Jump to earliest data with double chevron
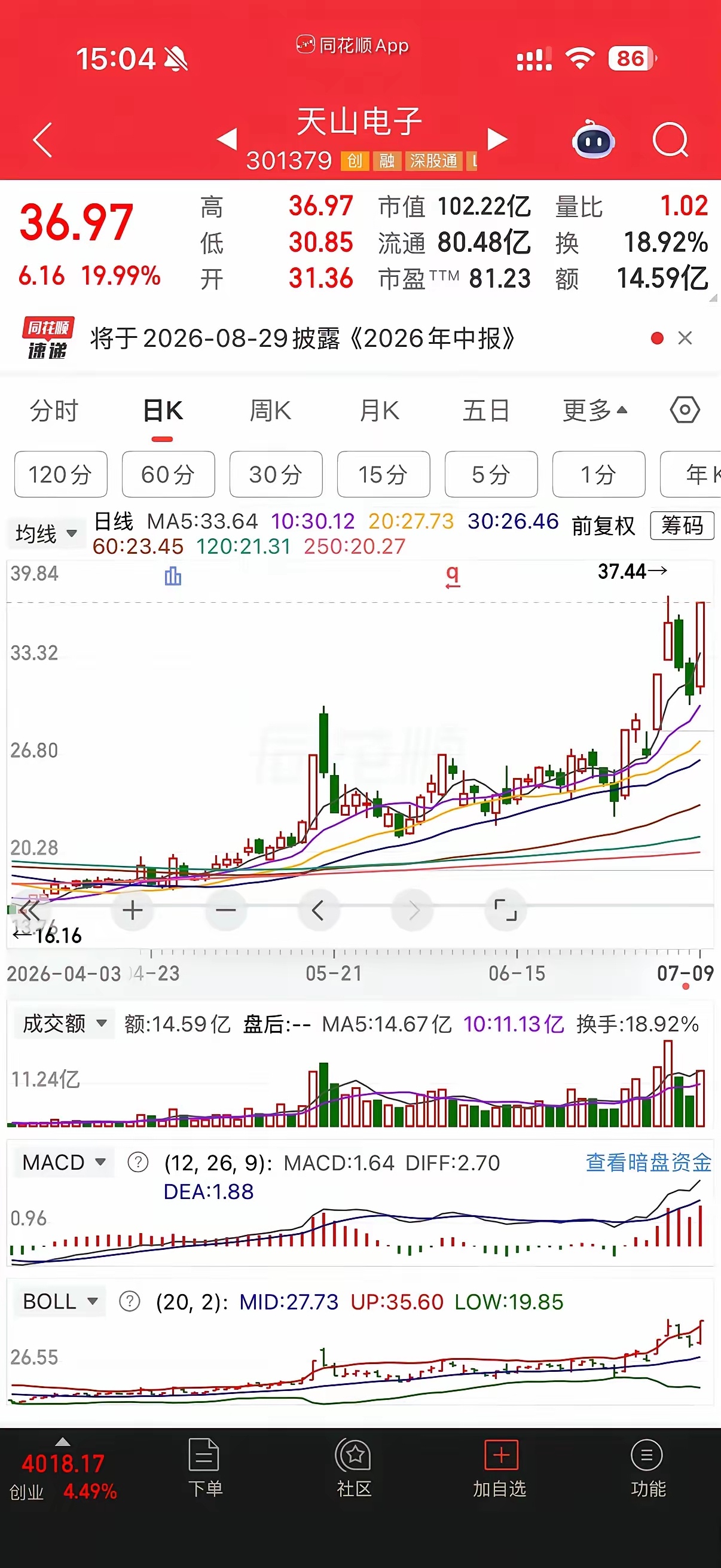The image size is (721, 1568). [29, 911]
